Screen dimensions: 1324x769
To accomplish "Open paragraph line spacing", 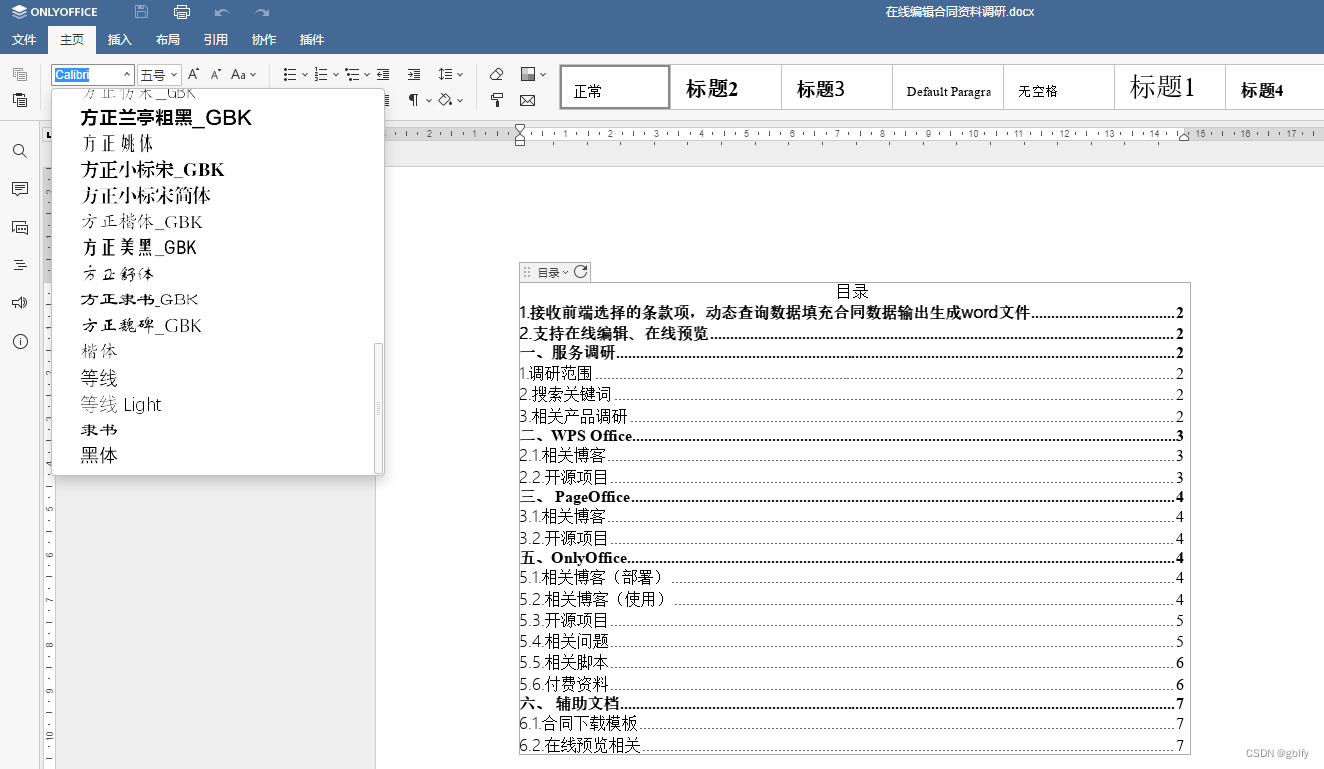I will (446, 74).
